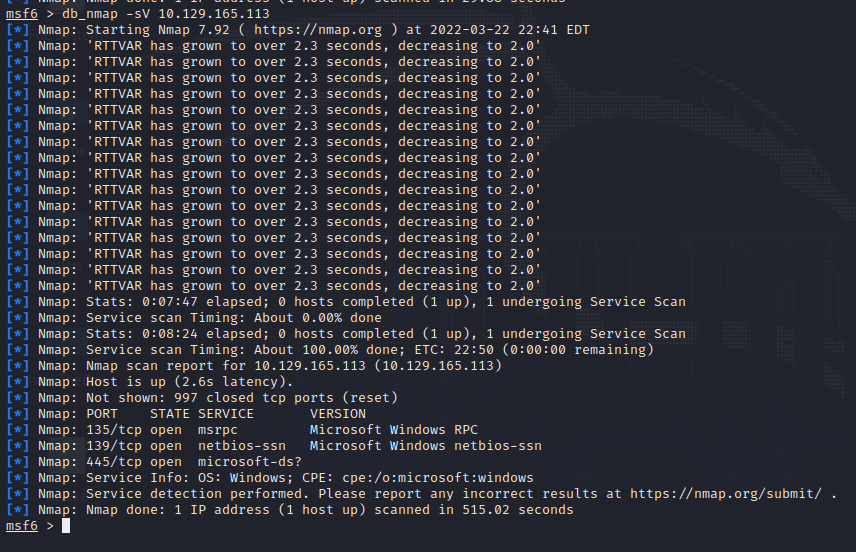Select the 445/tcp port entry
Viewport: 856px width, 552px height.
pyautogui.click(x=113, y=462)
